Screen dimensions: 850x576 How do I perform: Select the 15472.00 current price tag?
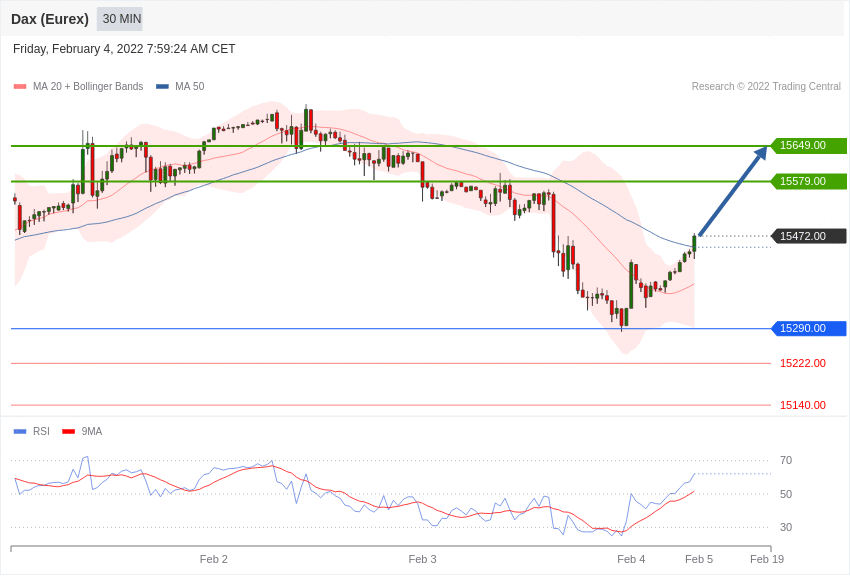pyautogui.click(x=808, y=236)
